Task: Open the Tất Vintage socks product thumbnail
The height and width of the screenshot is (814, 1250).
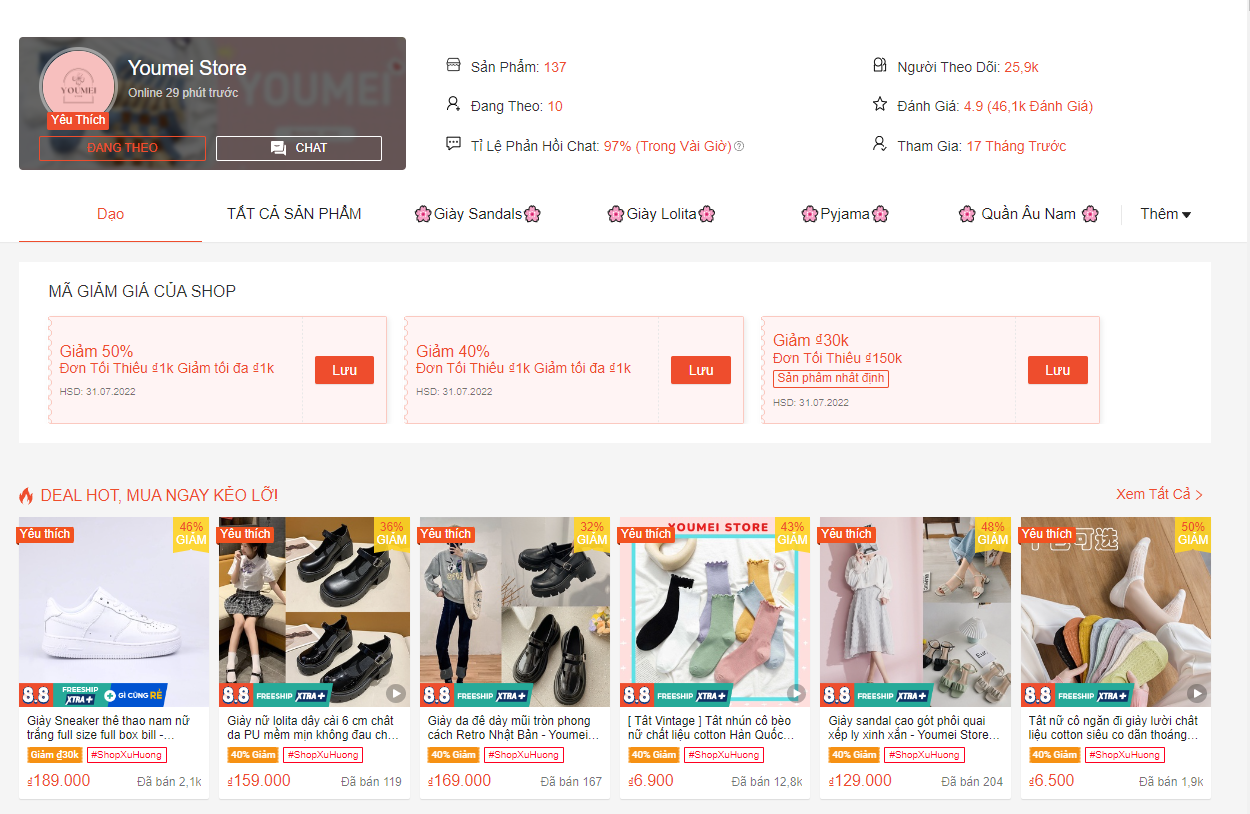Action: coord(714,610)
